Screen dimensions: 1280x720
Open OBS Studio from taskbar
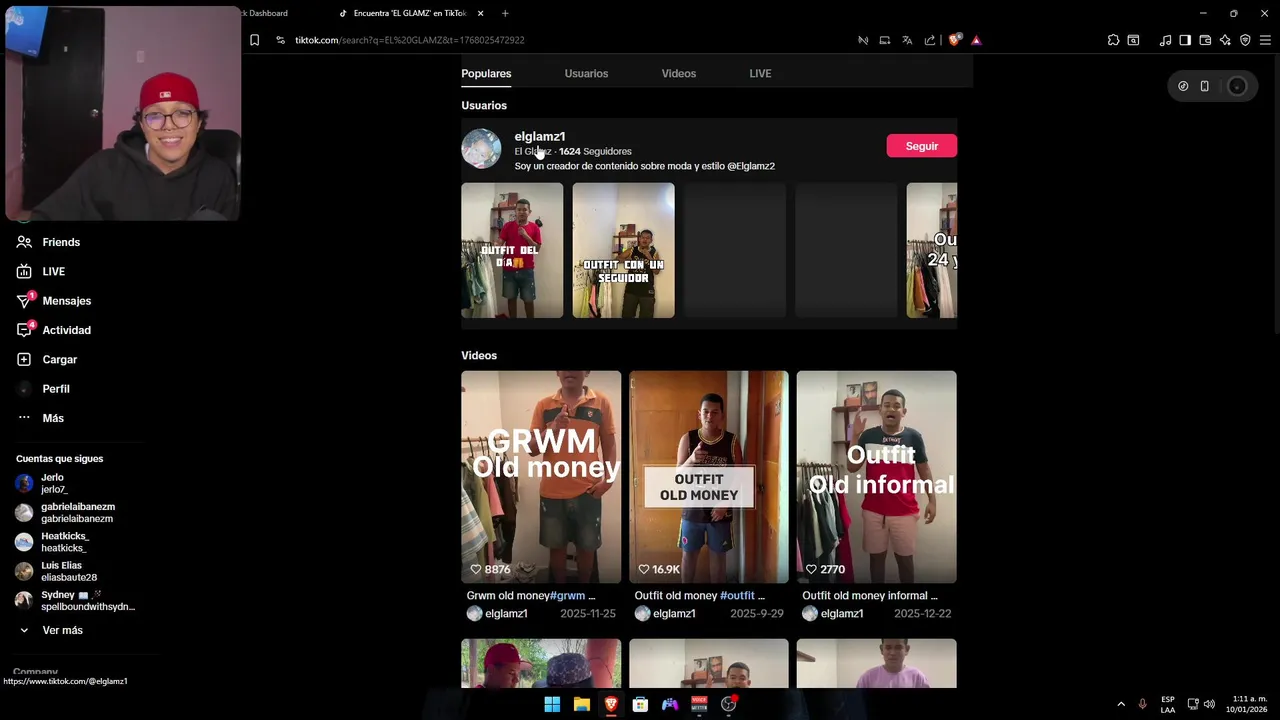tap(729, 704)
